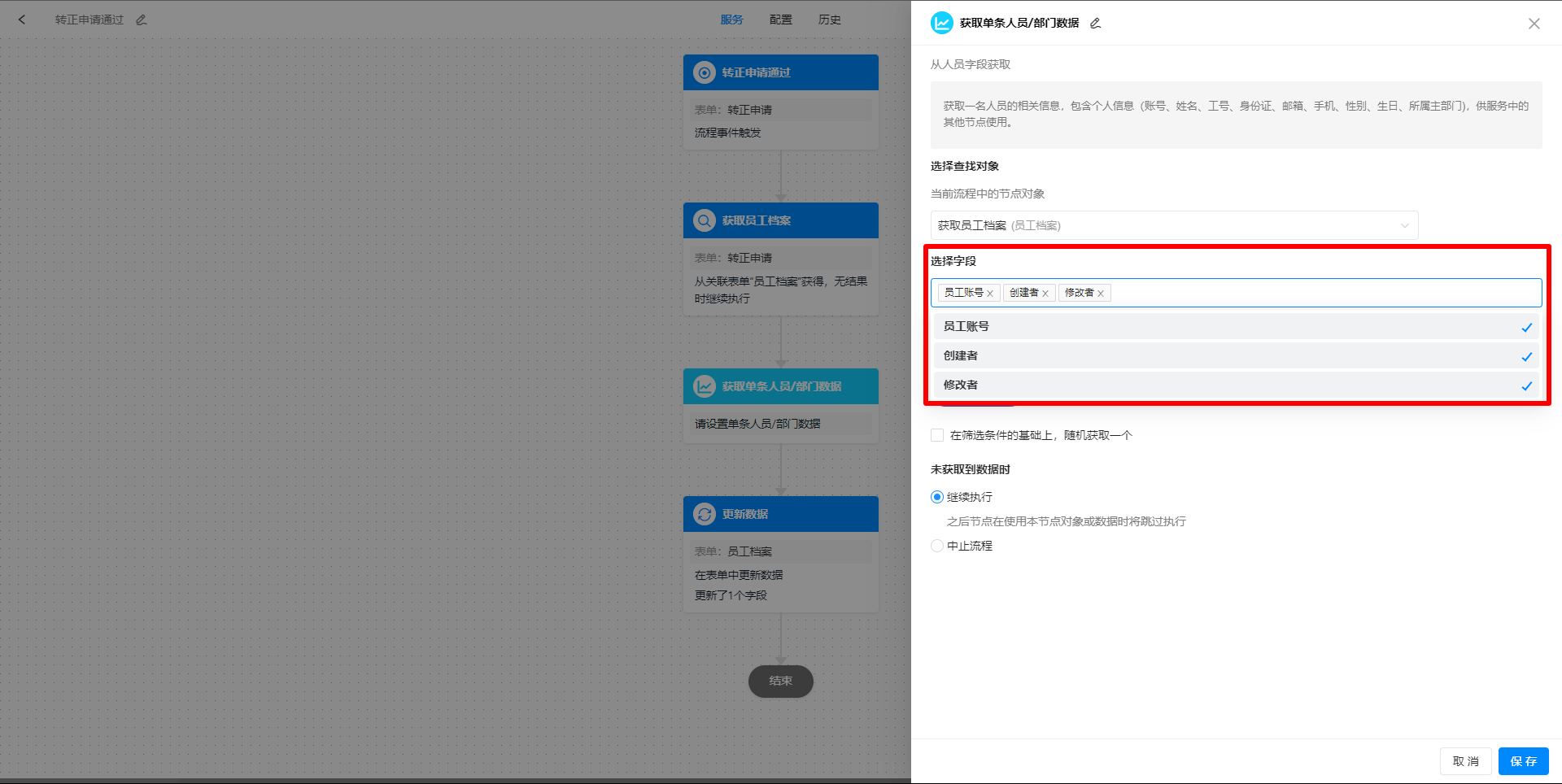Switch to the 配置 tab
Viewport: 1562px width, 784px height.
(x=780, y=19)
